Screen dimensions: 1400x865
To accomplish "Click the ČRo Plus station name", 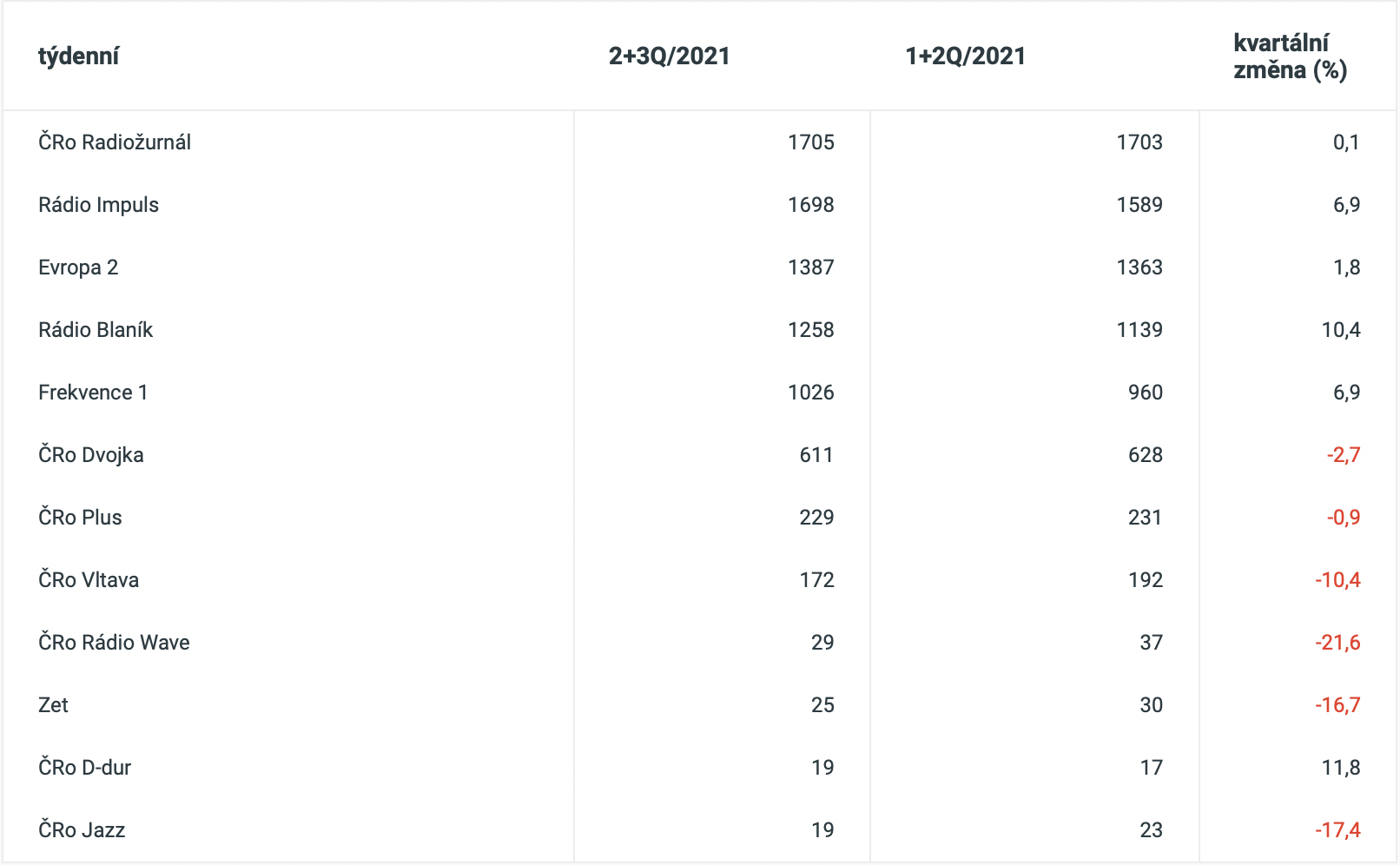I will tap(80, 518).
